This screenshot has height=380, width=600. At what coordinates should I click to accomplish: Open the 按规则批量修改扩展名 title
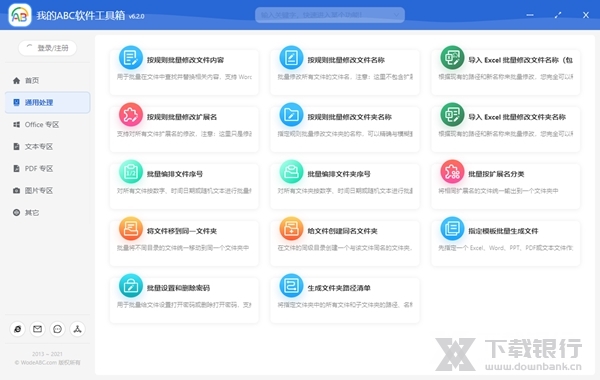pyautogui.click(x=182, y=117)
